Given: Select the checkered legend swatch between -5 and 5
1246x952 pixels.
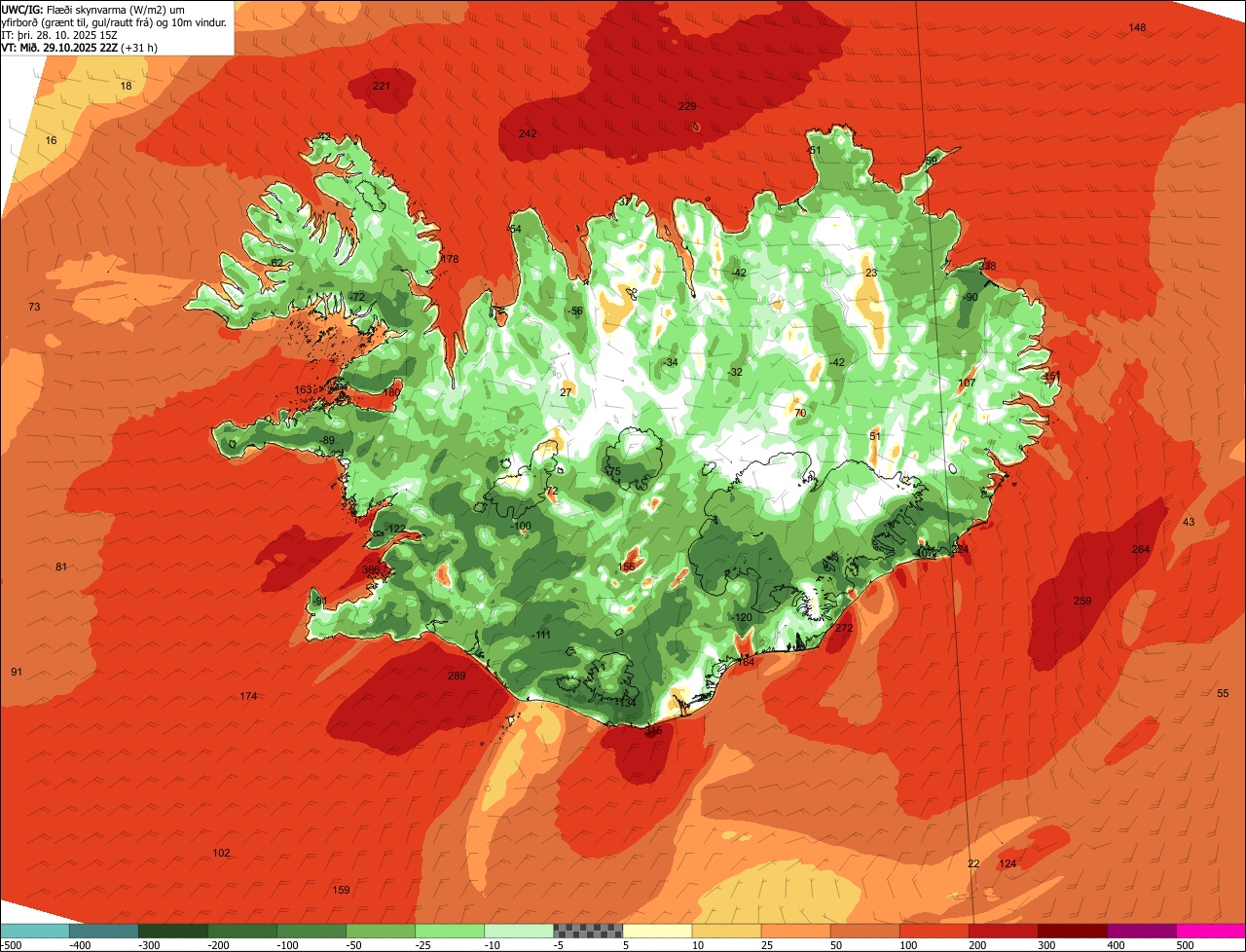Looking at the screenshot, I should [588, 931].
